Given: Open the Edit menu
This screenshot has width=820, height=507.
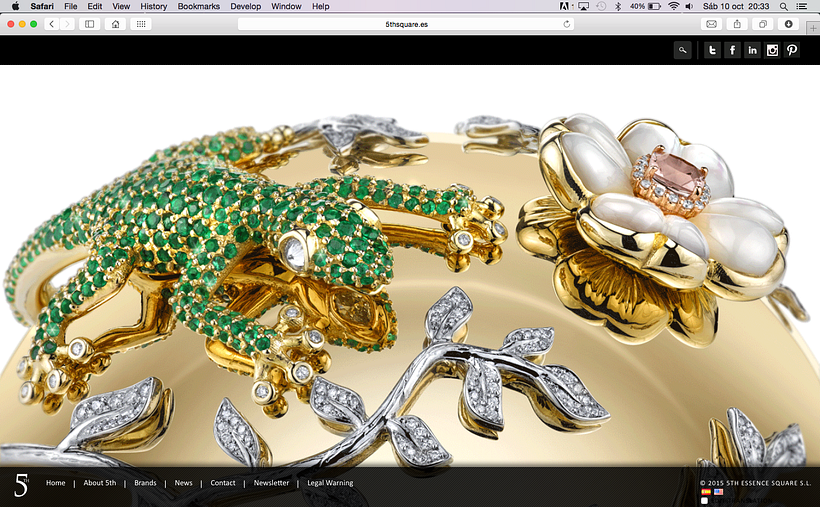Looking at the screenshot, I should pos(95,6).
